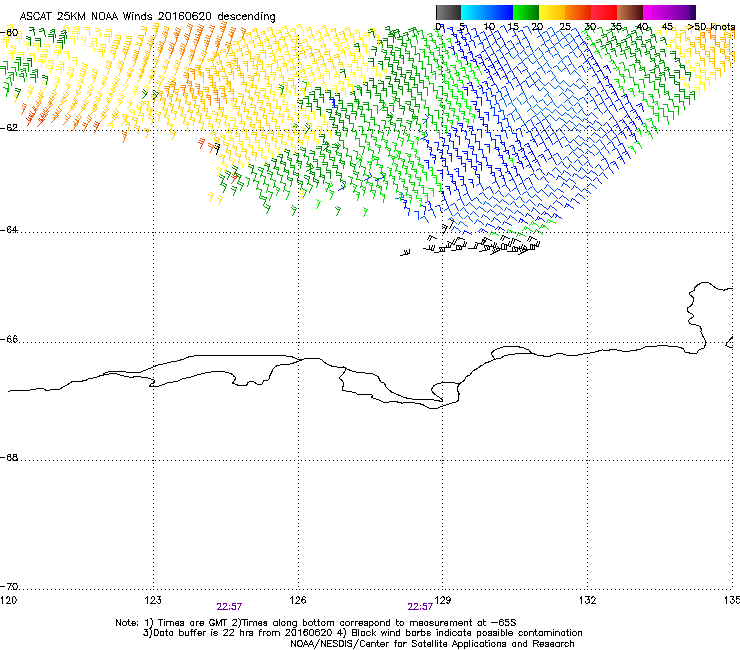Click the legend label '20'

tap(538, 26)
